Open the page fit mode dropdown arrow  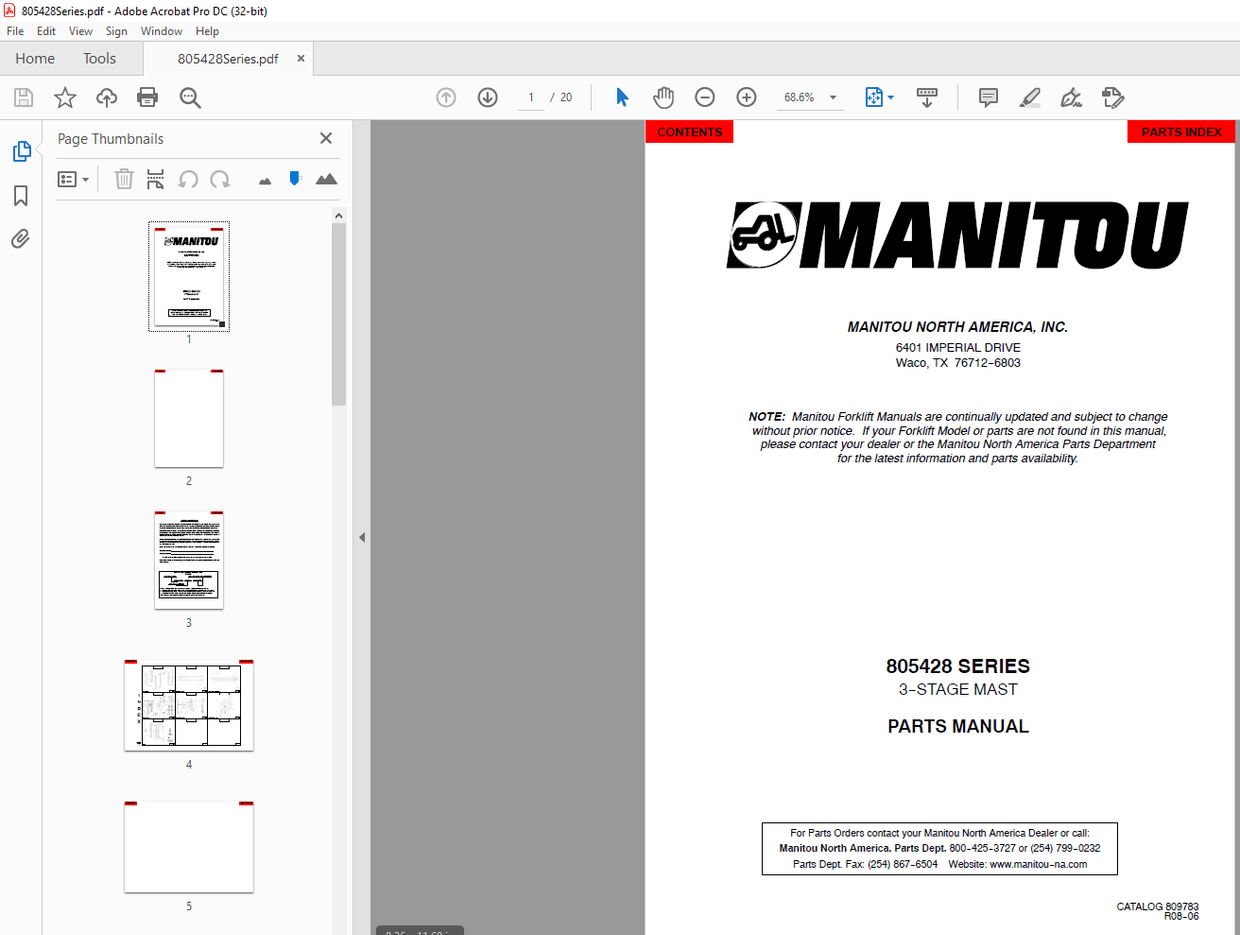[x=889, y=97]
